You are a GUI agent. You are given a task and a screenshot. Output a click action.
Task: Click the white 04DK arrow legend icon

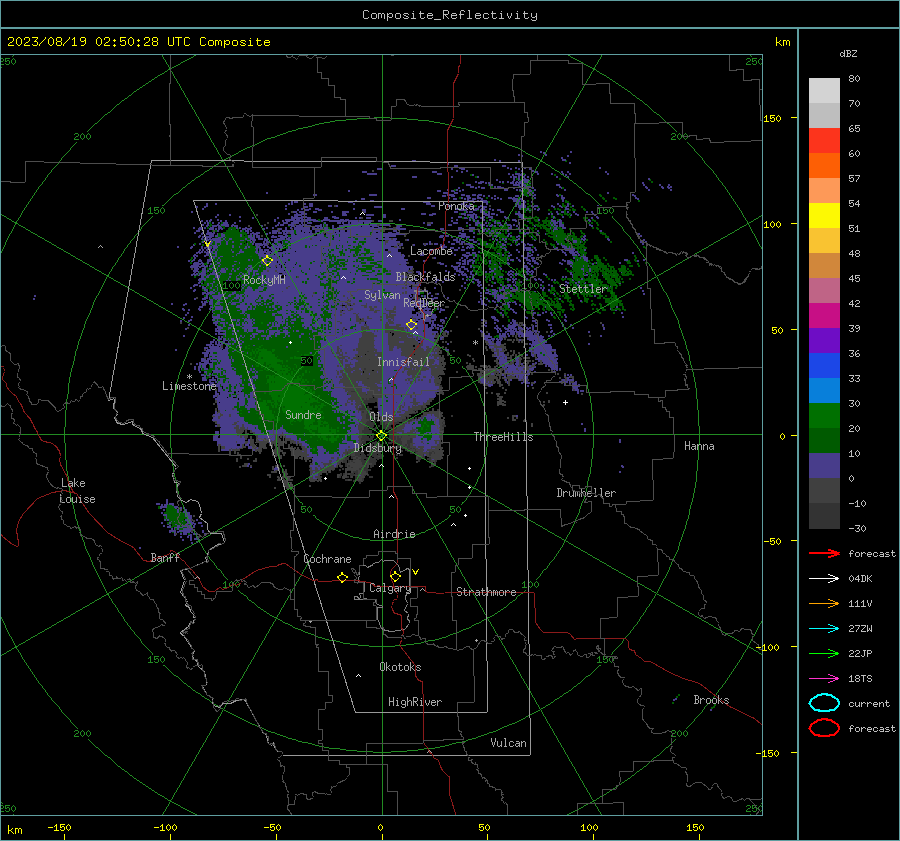[824, 578]
